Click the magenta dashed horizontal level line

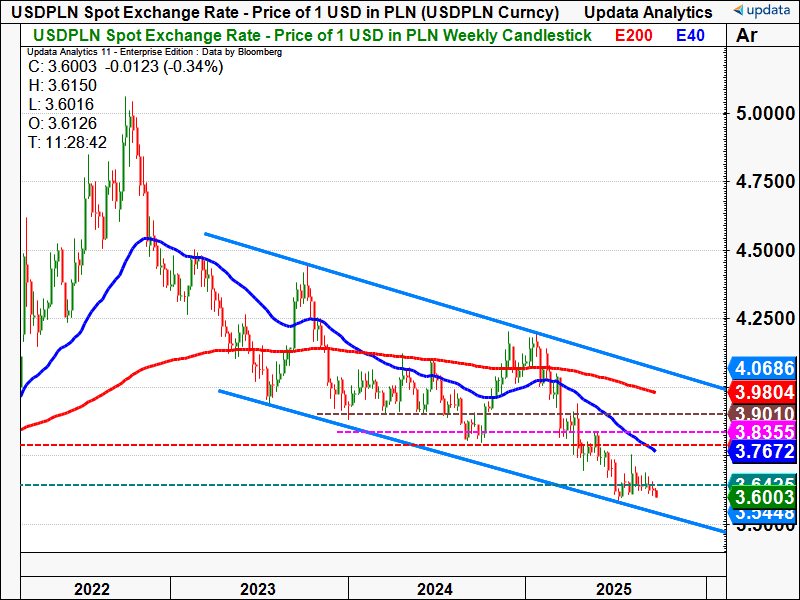pyautogui.click(x=531, y=432)
